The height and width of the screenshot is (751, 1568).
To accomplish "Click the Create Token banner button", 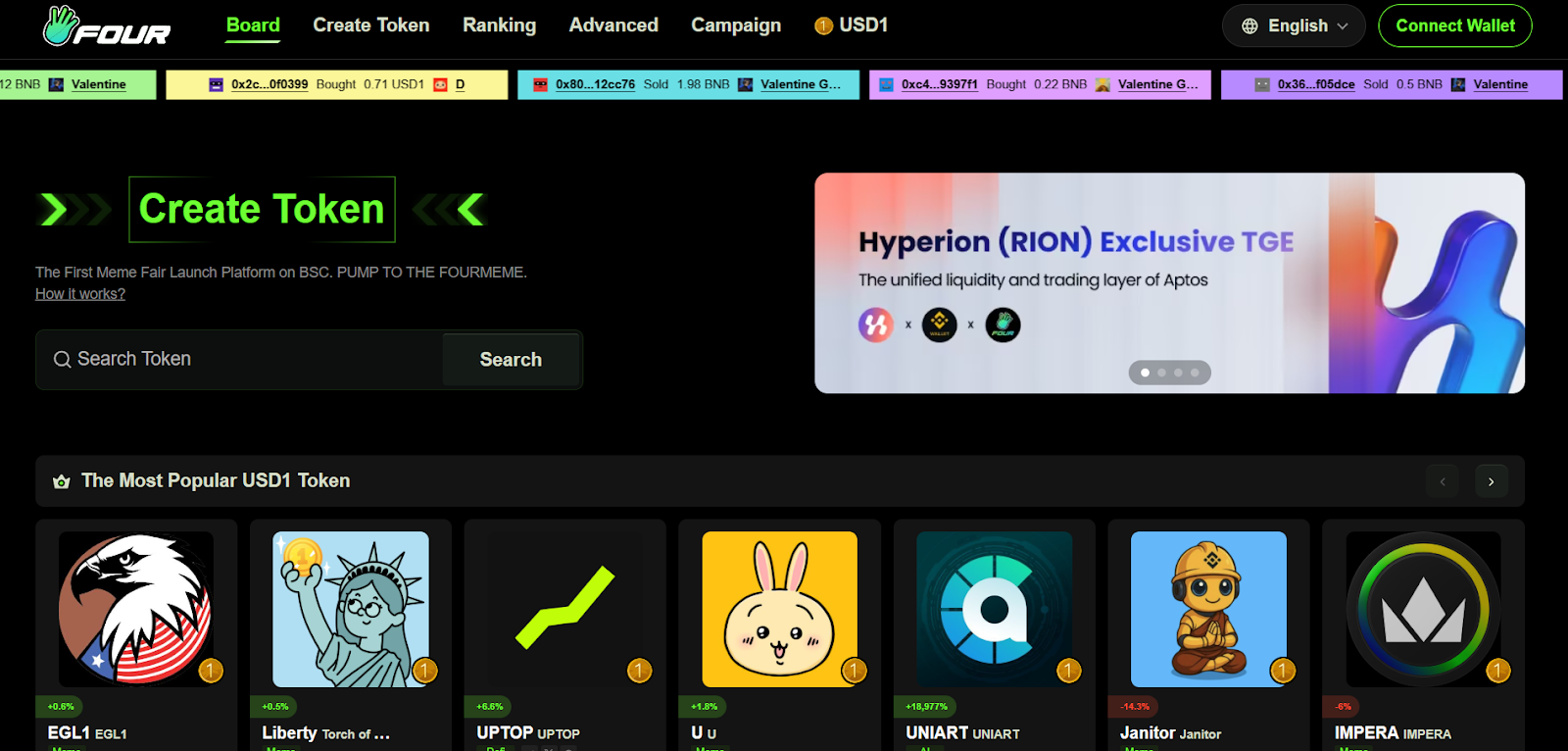I will point(262,209).
